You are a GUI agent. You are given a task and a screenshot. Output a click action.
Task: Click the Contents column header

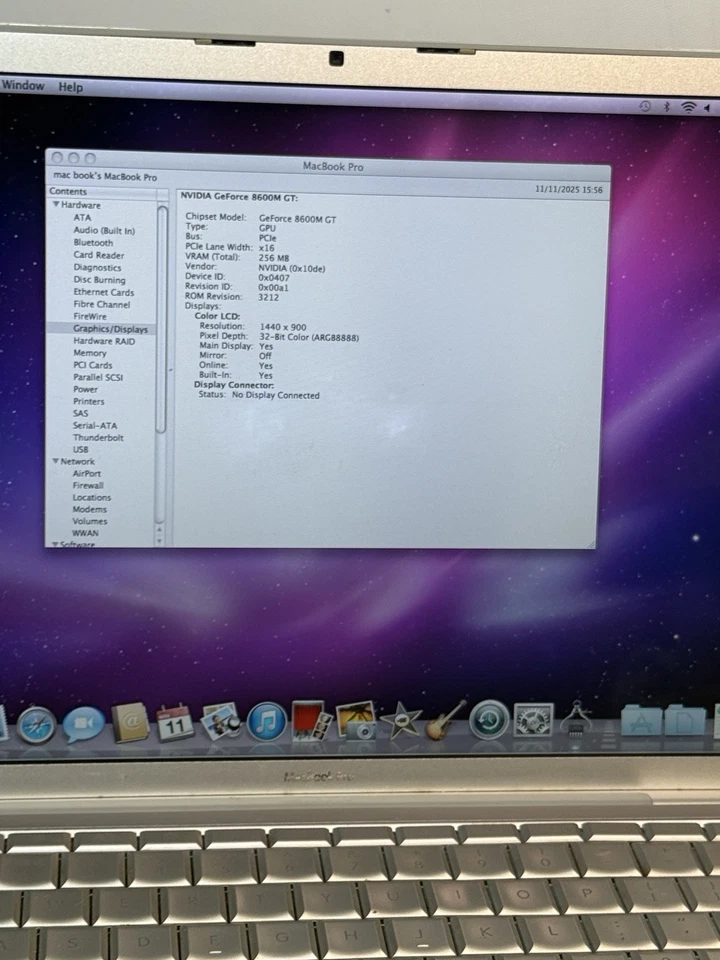[102, 192]
